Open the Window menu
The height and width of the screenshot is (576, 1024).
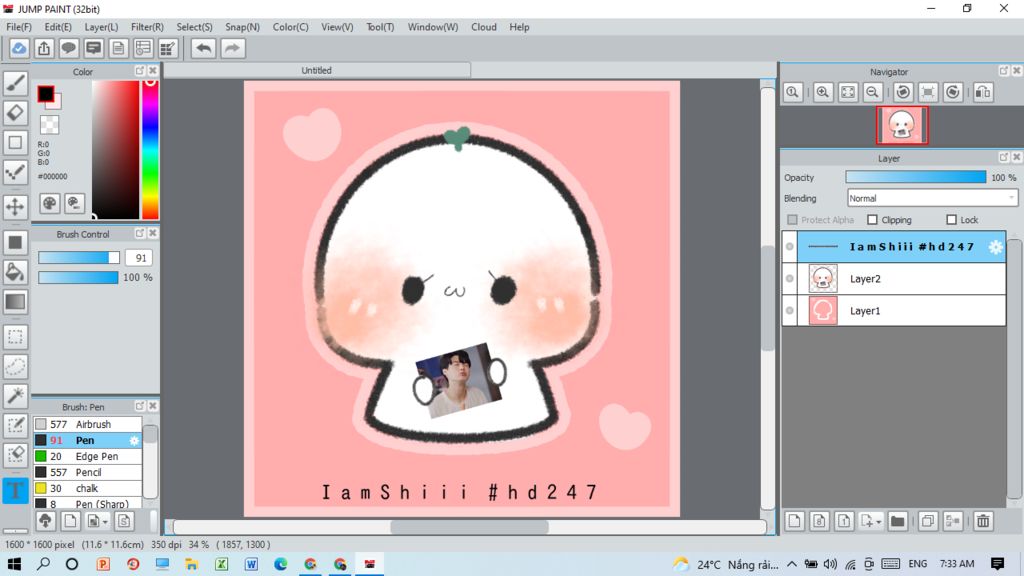[433, 27]
